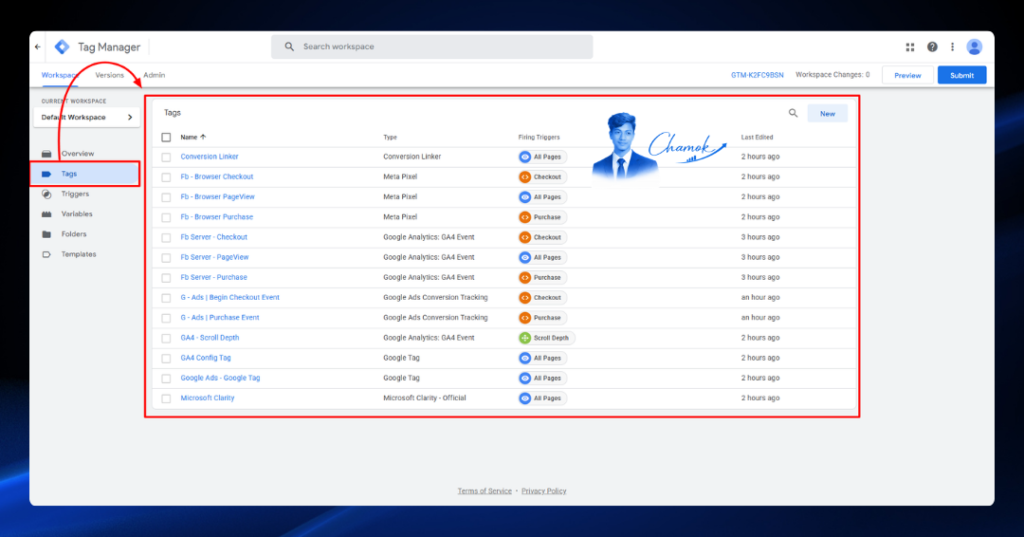Click the search magnifier in Tags panel
Viewport: 1024px width, 537px height.
pos(793,113)
